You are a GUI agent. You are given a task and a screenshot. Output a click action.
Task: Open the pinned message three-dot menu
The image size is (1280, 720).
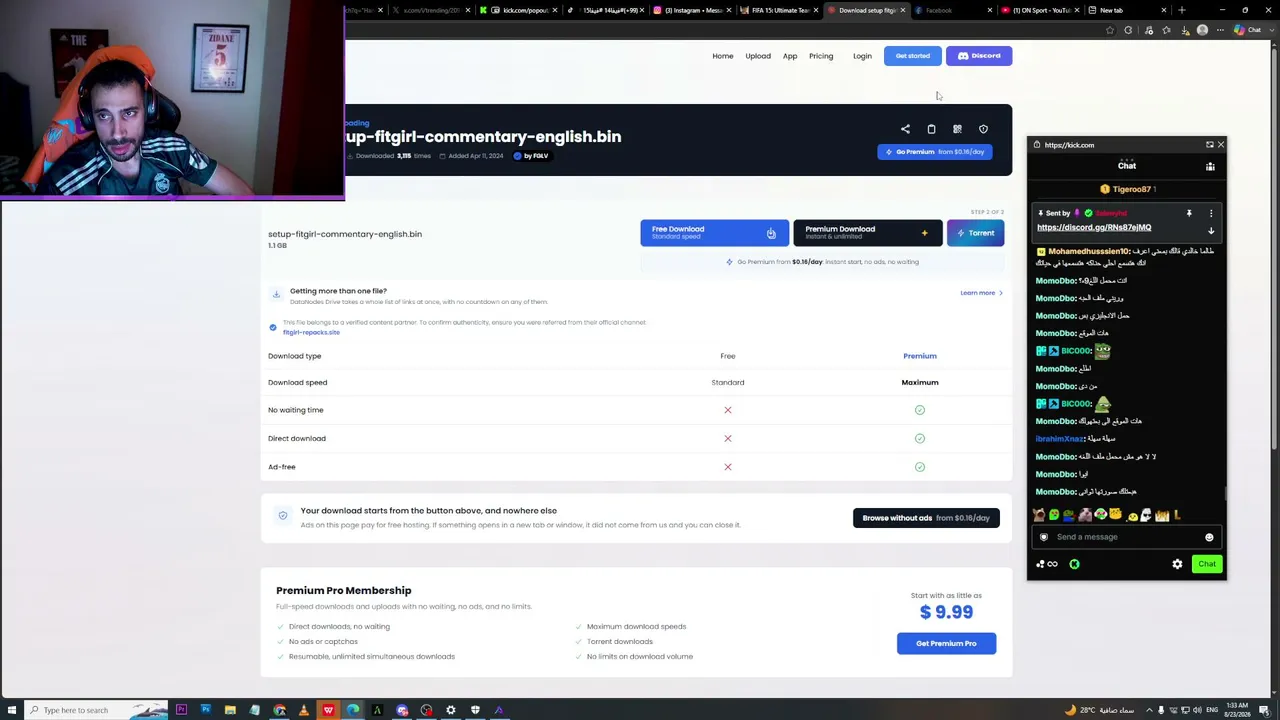(x=1211, y=213)
